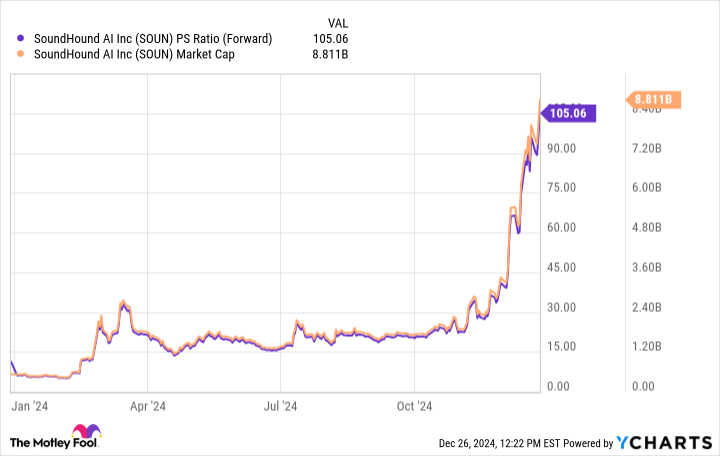
Task: Click the 90.00 PS ratio axis label
Action: pyautogui.click(x=561, y=148)
